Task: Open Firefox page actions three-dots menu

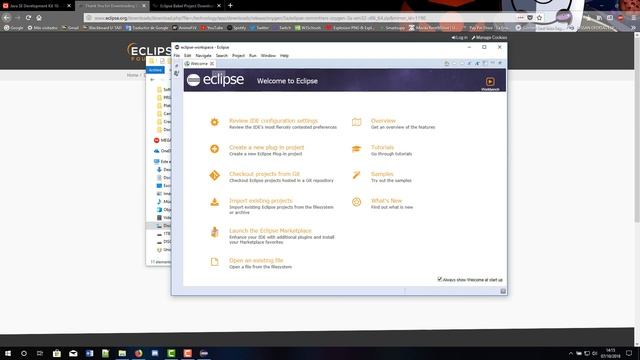Action: coord(520,18)
